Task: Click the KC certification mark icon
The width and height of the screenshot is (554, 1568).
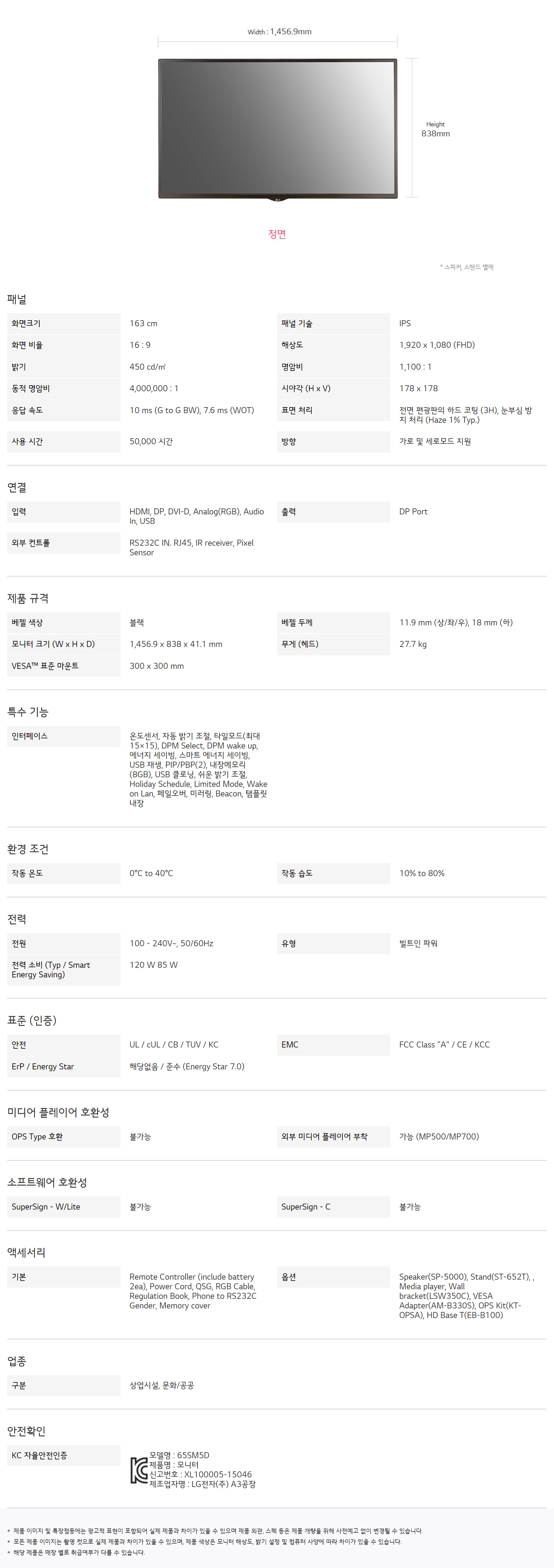Action: [139, 1471]
